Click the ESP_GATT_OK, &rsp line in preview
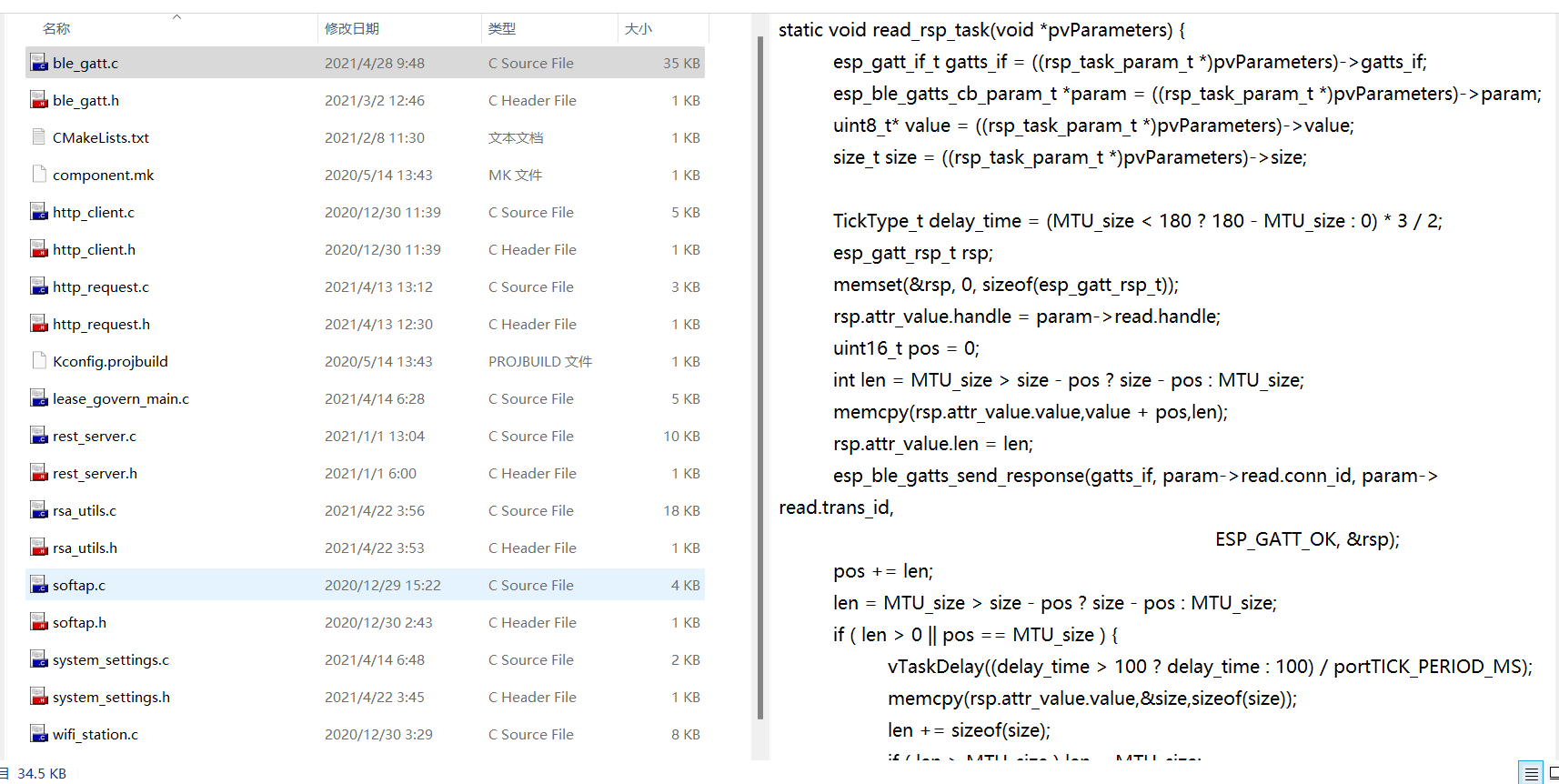 pyautogui.click(x=1307, y=539)
